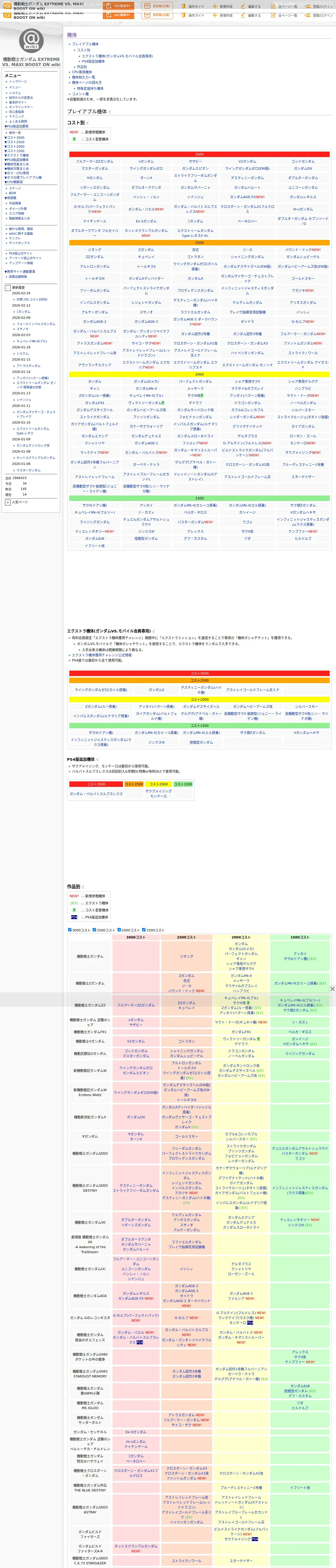Collapse the 更新履歴 section with the minus box
336x1568 pixels.
tap(8, 288)
